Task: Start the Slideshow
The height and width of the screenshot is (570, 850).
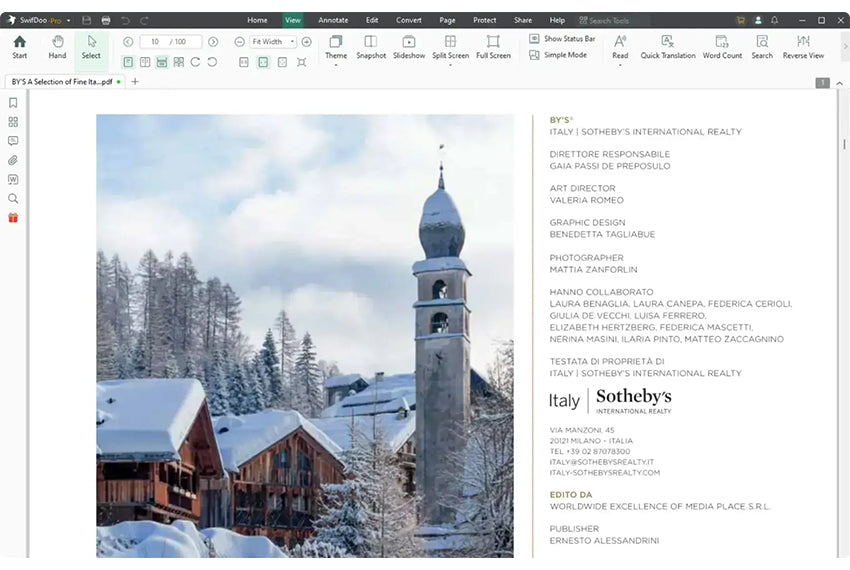Action: (x=409, y=47)
